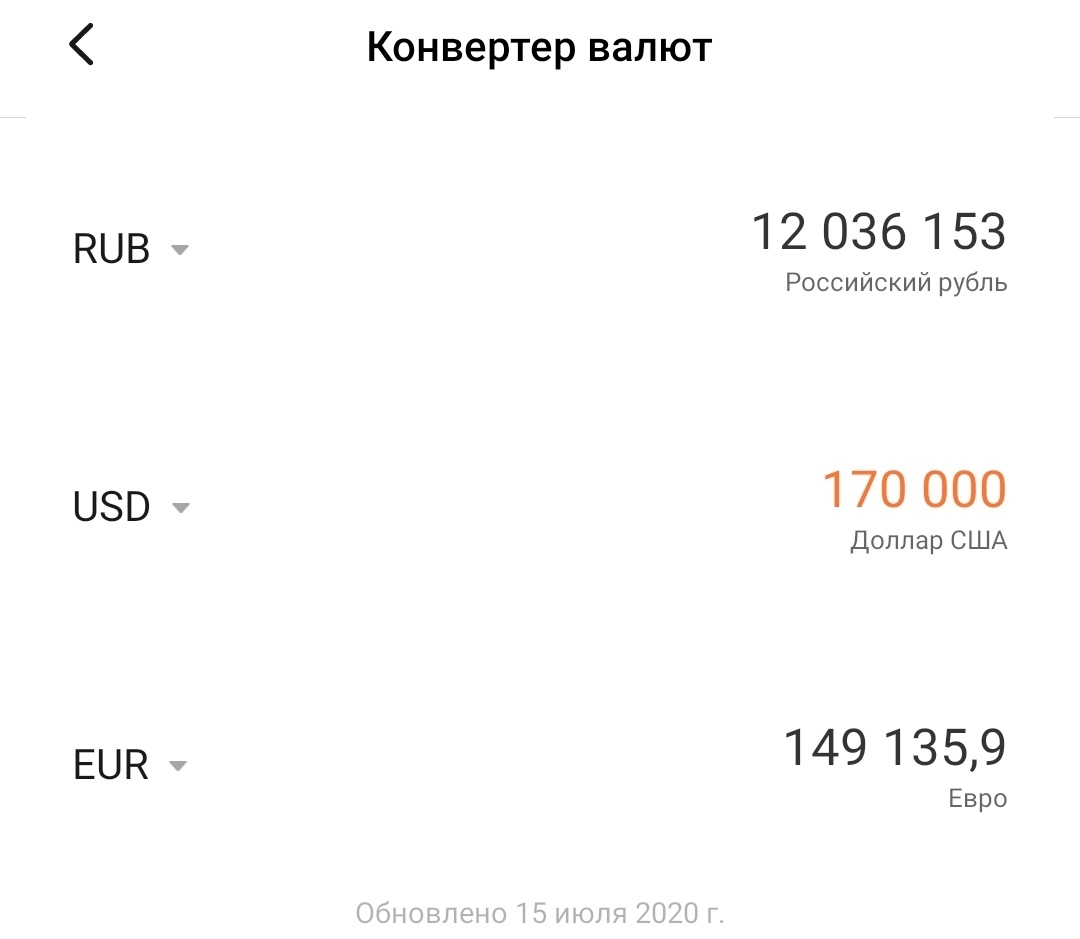Go back using the back arrow

pyautogui.click(x=81, y=46)
